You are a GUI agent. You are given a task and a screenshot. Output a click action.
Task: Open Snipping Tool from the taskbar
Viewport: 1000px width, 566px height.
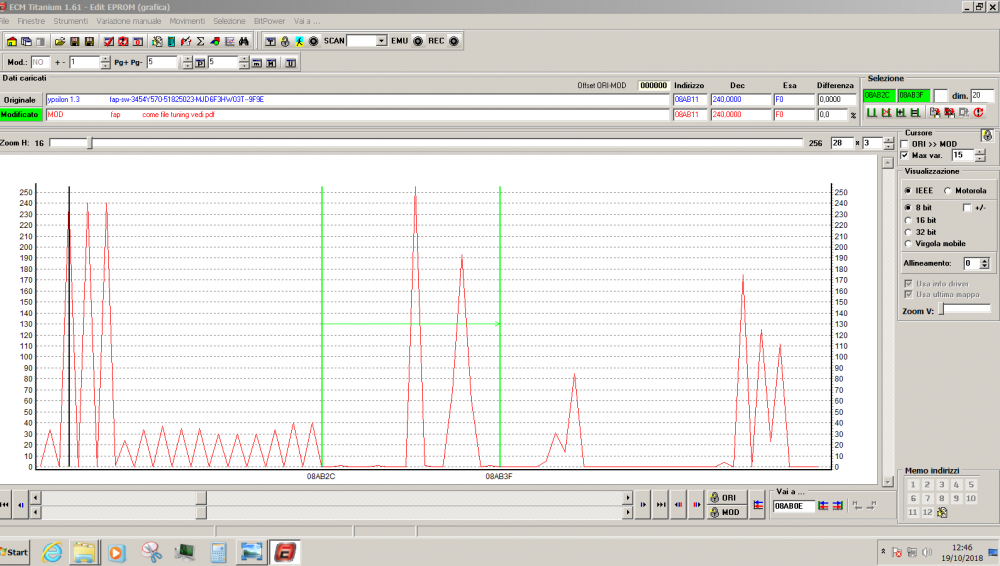151,551
